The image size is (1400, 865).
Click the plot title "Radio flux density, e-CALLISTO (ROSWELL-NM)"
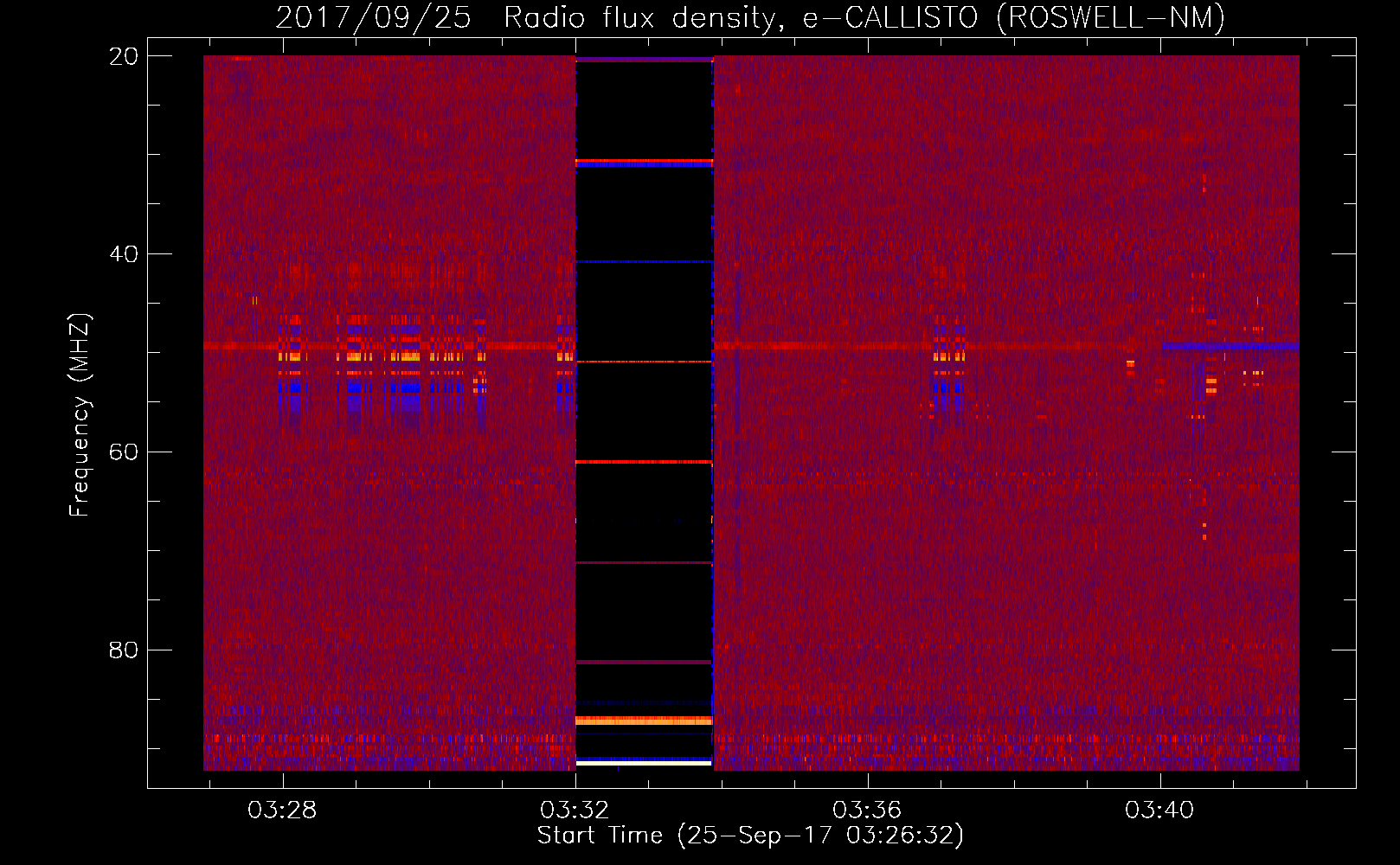pyautogui.click(x=864, y=17)
